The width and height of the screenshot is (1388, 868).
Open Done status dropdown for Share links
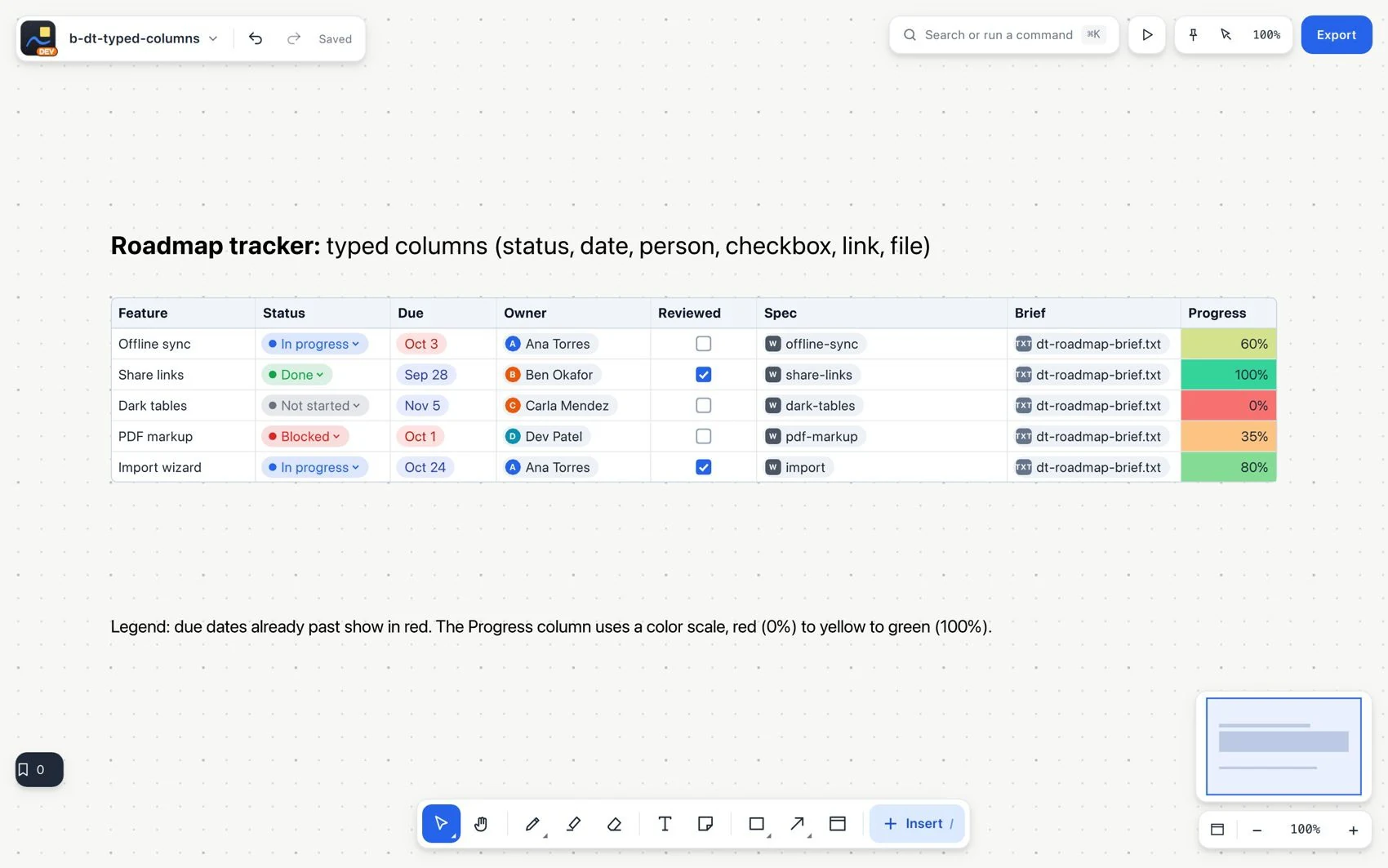[296, 375]
